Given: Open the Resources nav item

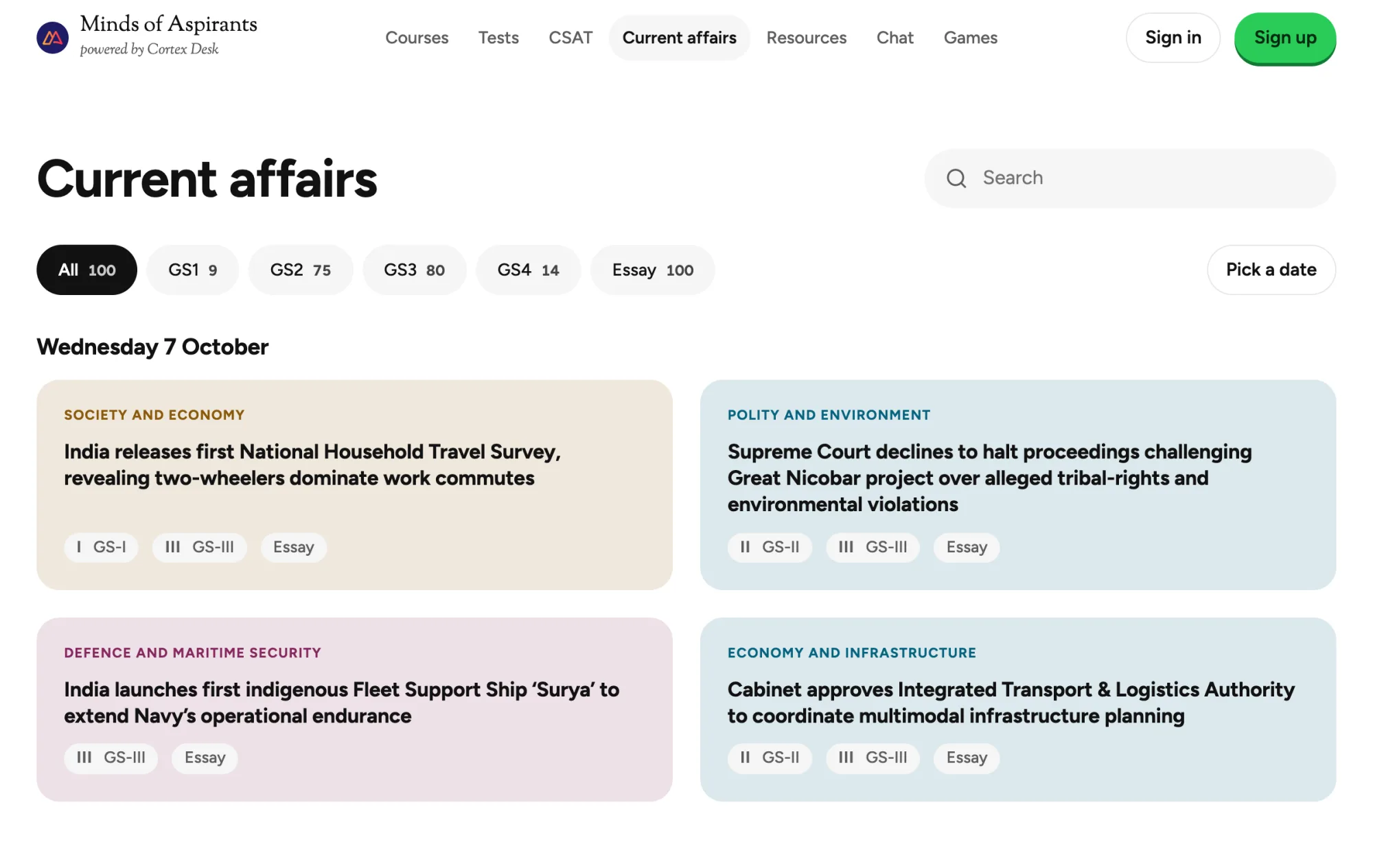Looking at the screenshot, I should [x=807, y=38].
